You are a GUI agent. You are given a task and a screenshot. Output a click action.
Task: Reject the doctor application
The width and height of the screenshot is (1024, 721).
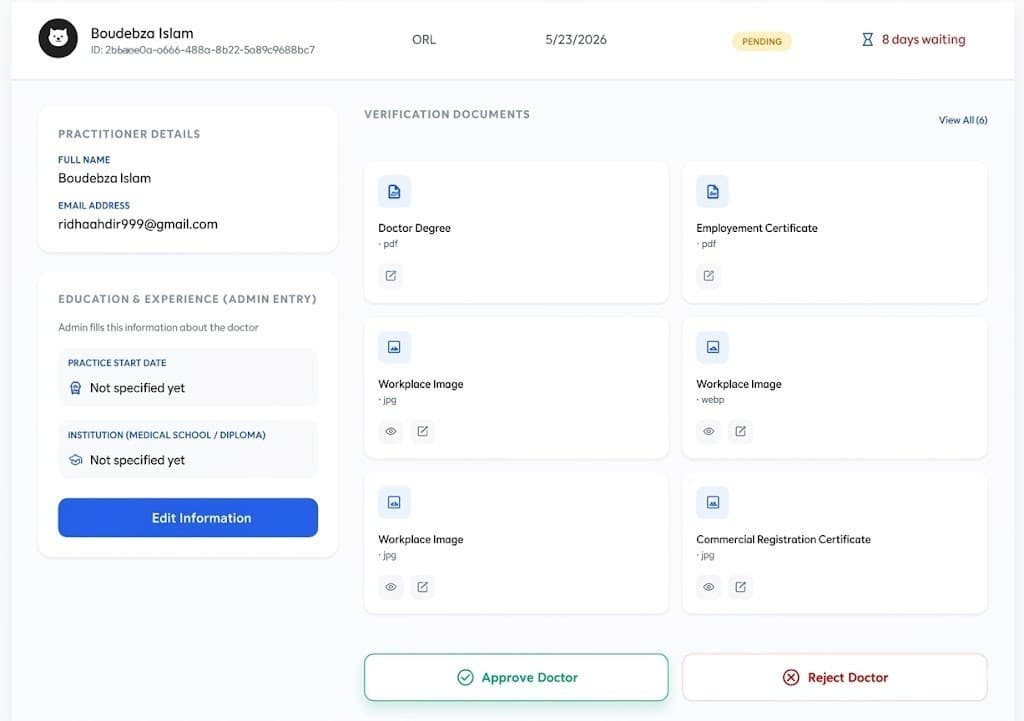(835, 677)
